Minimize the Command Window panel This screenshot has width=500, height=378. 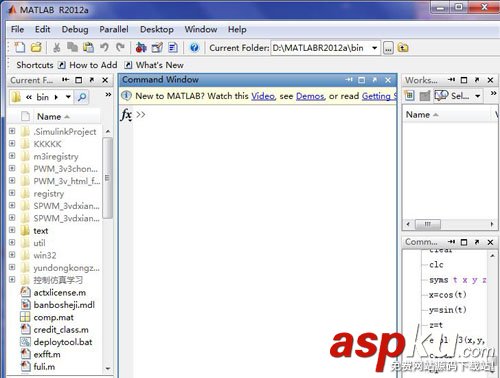point(349,80)
